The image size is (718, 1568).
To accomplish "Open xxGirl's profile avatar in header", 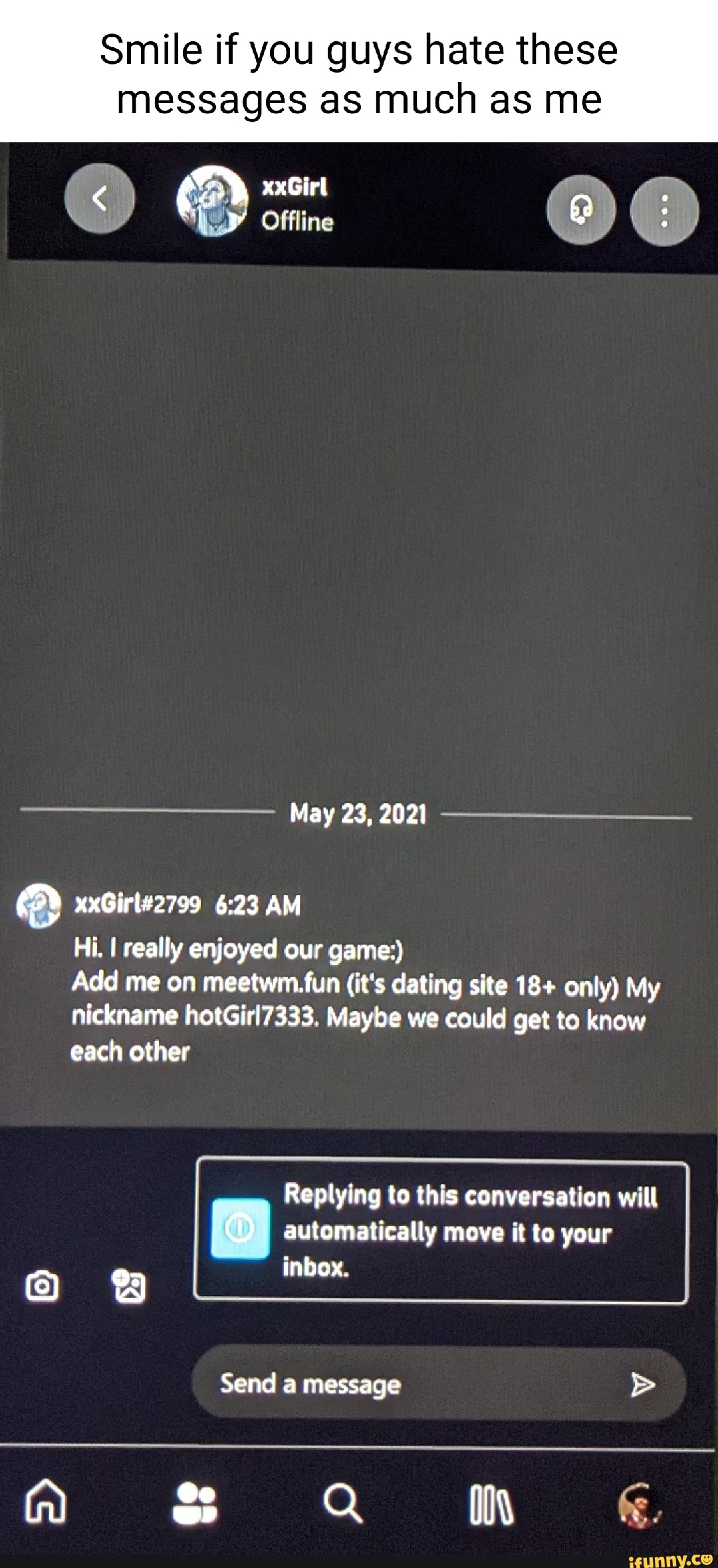I will tap(211, 200).
